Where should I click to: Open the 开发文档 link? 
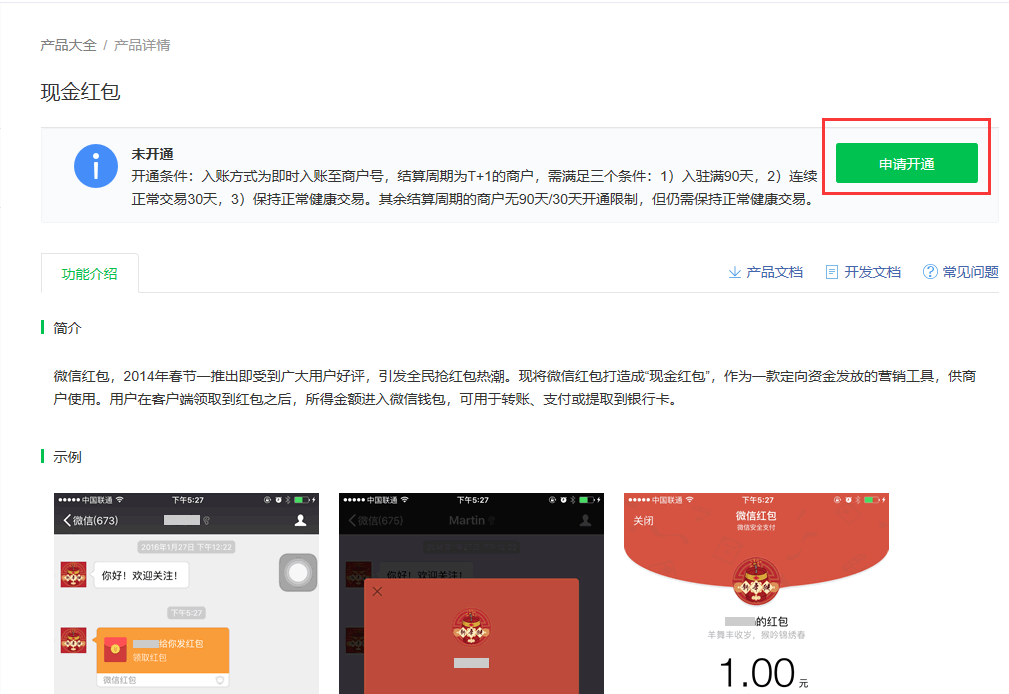(872, 272)
